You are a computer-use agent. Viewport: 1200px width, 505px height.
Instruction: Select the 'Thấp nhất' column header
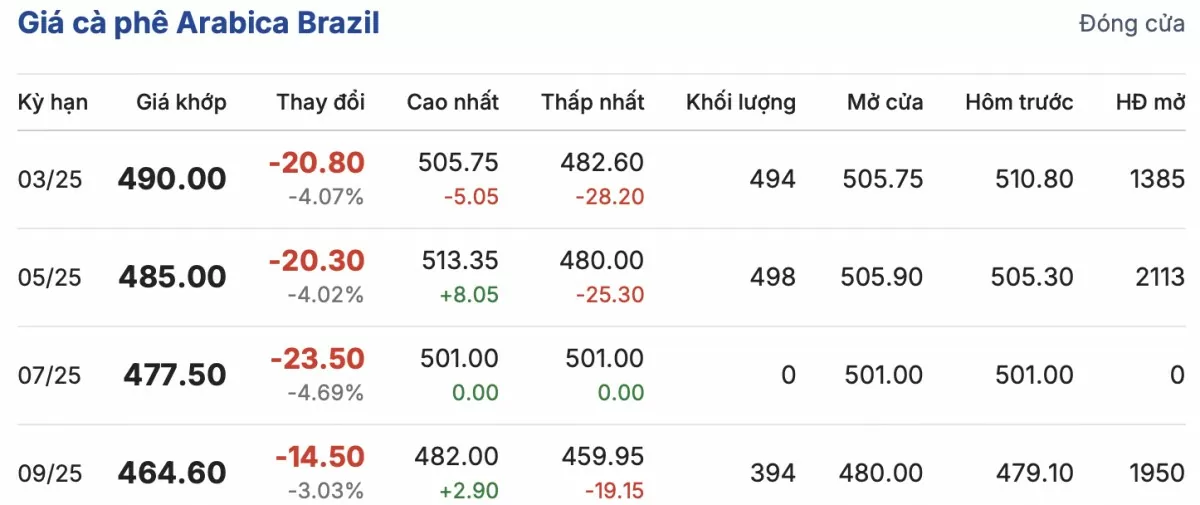pos(593,102)
